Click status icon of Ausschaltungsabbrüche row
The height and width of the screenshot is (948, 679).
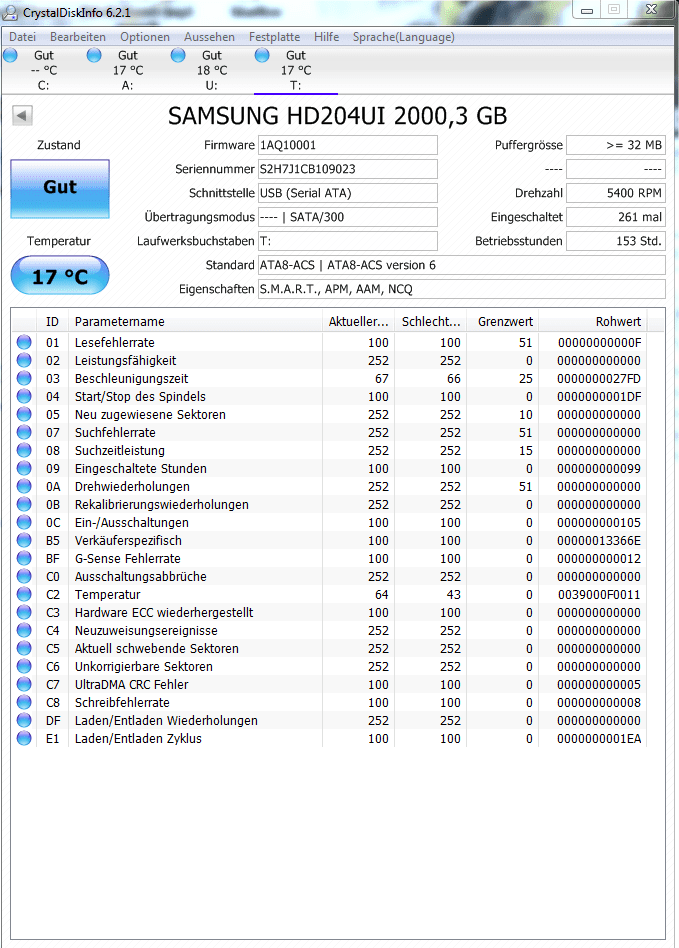tap(24, 576)
